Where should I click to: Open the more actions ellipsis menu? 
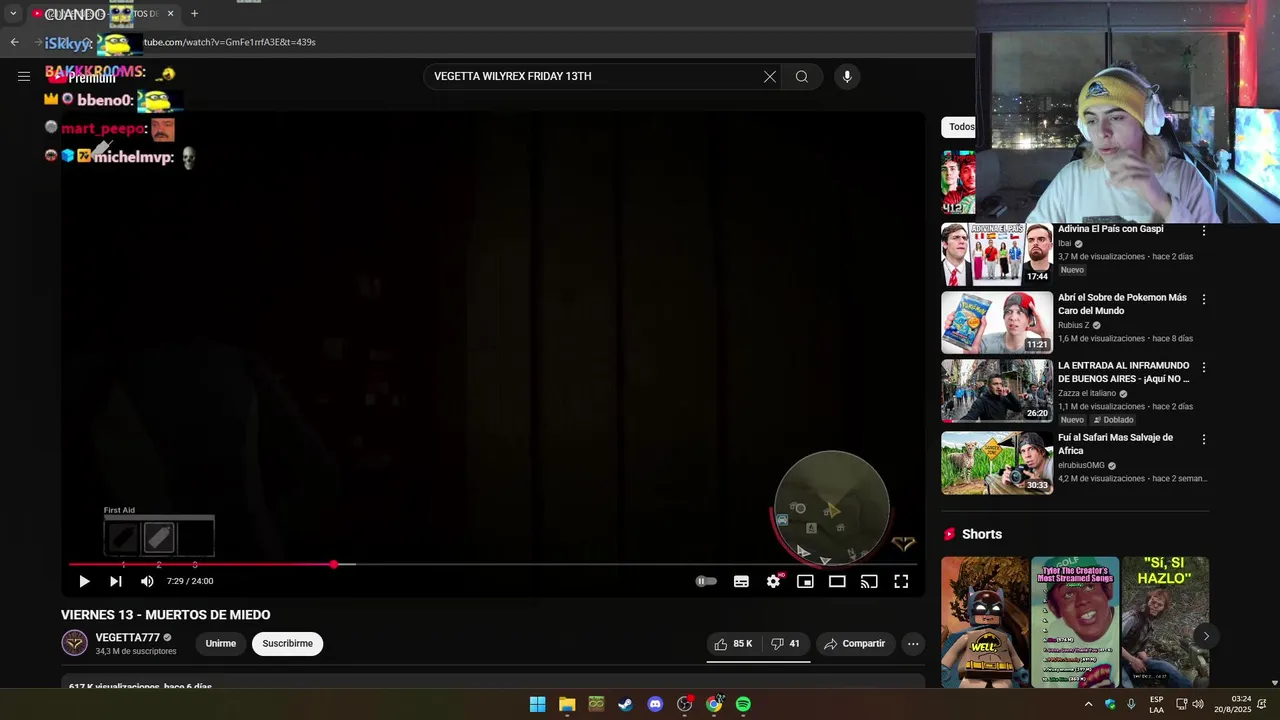pos(913,644)
